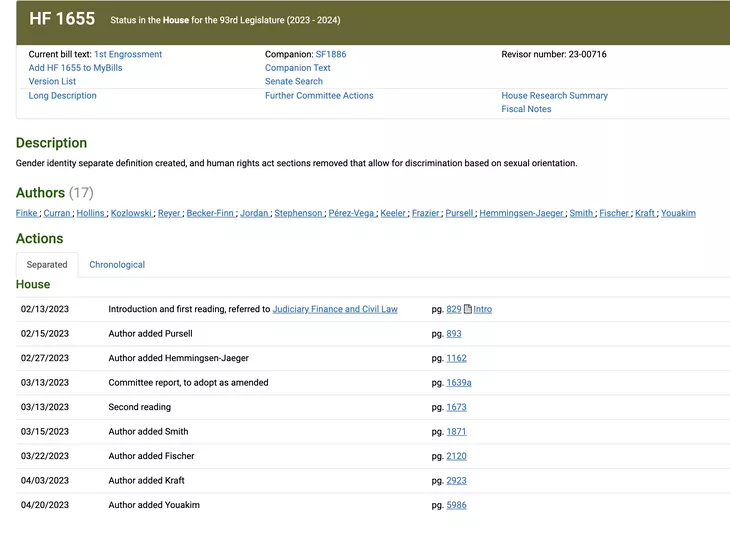730x538 pixels.
Task: Open journal page 893
Action: [x=454, y=334]
